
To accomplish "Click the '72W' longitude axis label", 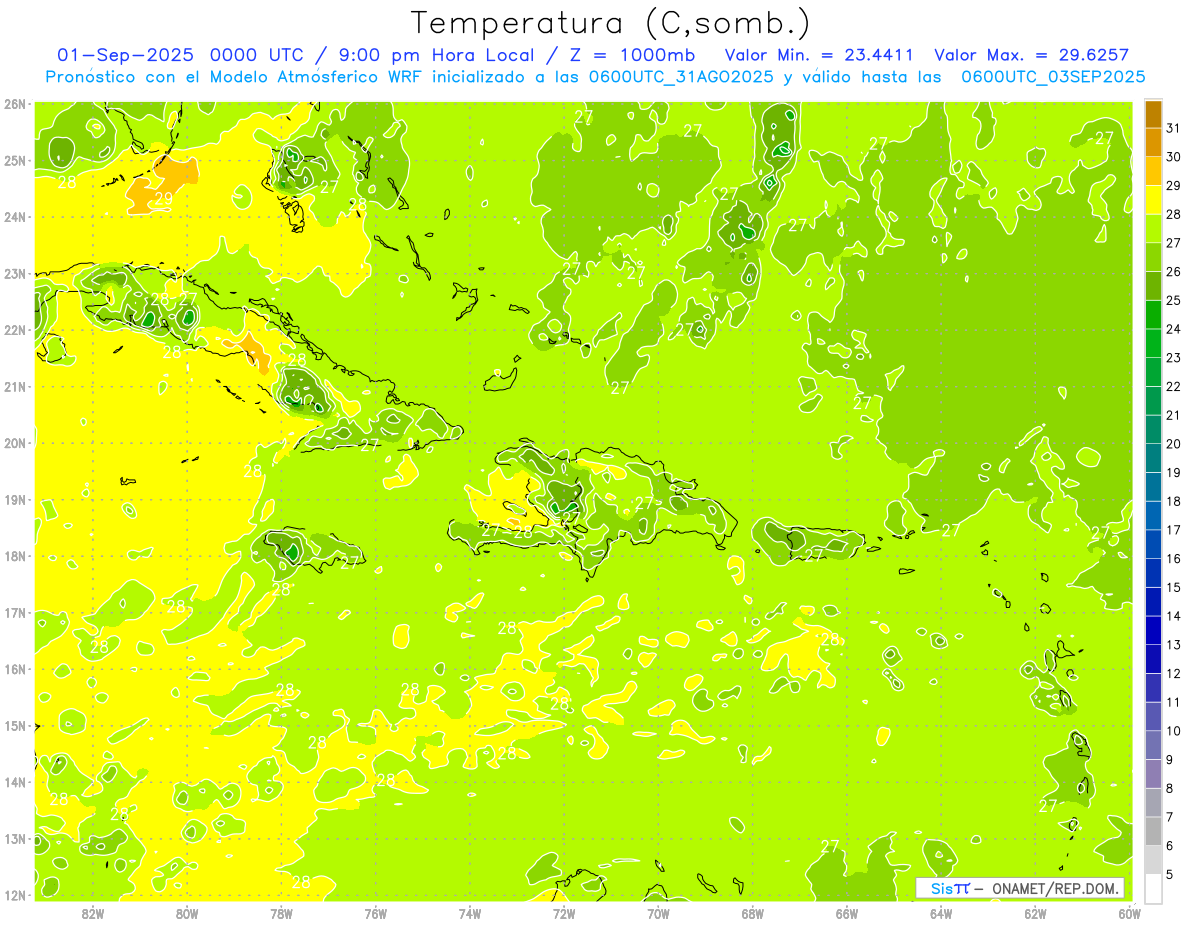I will pyautogui.click(x=564, y=913).
